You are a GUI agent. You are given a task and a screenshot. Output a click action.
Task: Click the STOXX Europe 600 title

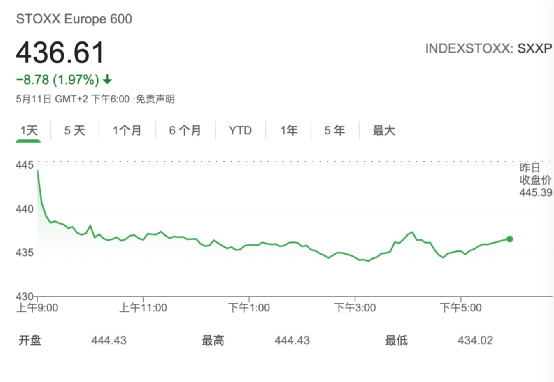coord(74,19)
